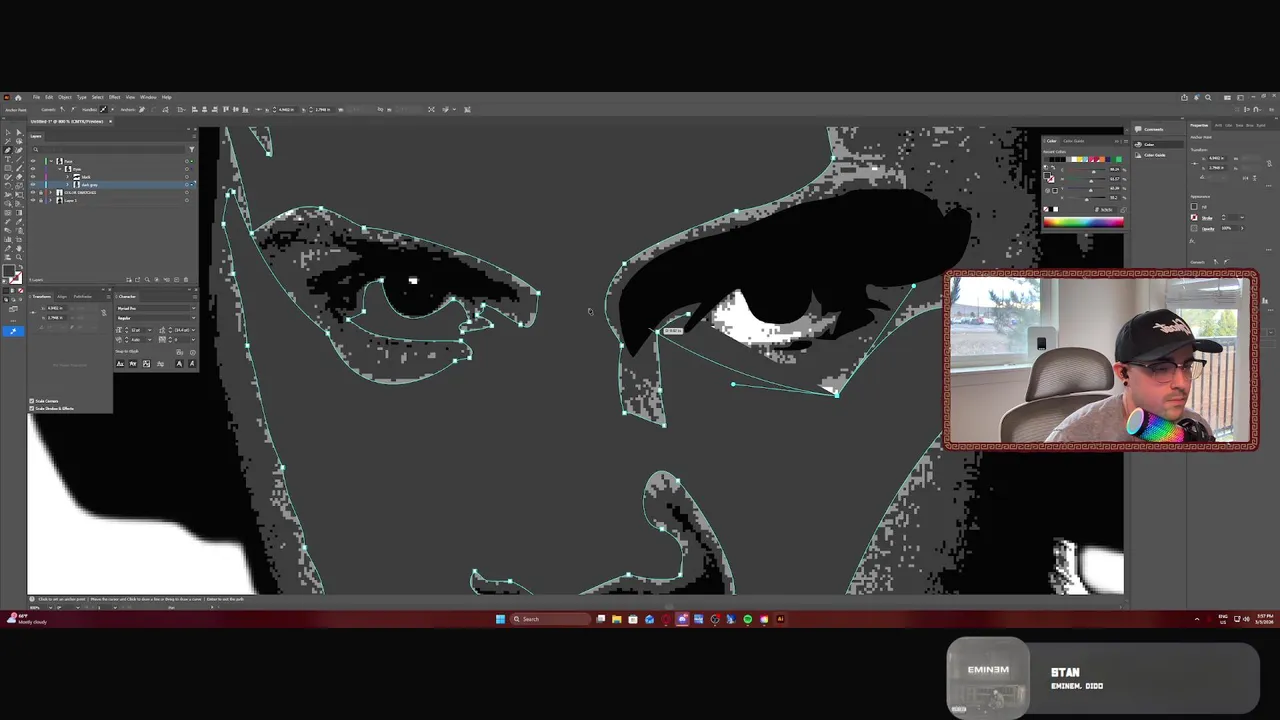Image resolution: width=1280 pixels, height=720 pixels.
Task: Toggle the Scale Corners checkbox
Action: (x=31, y=401)
